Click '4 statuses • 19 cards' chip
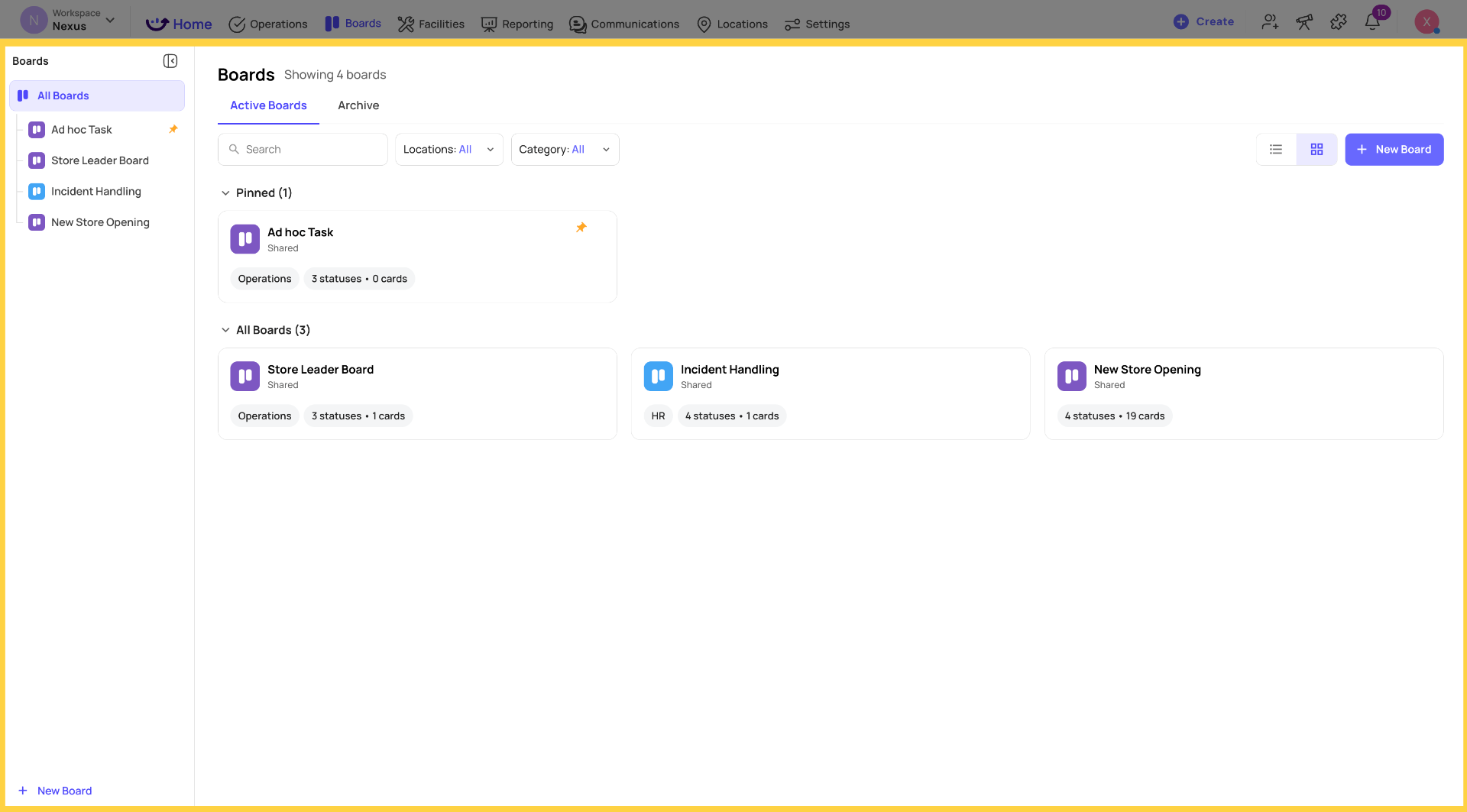Screen dimensions: 1467x812 [1115, 416]
